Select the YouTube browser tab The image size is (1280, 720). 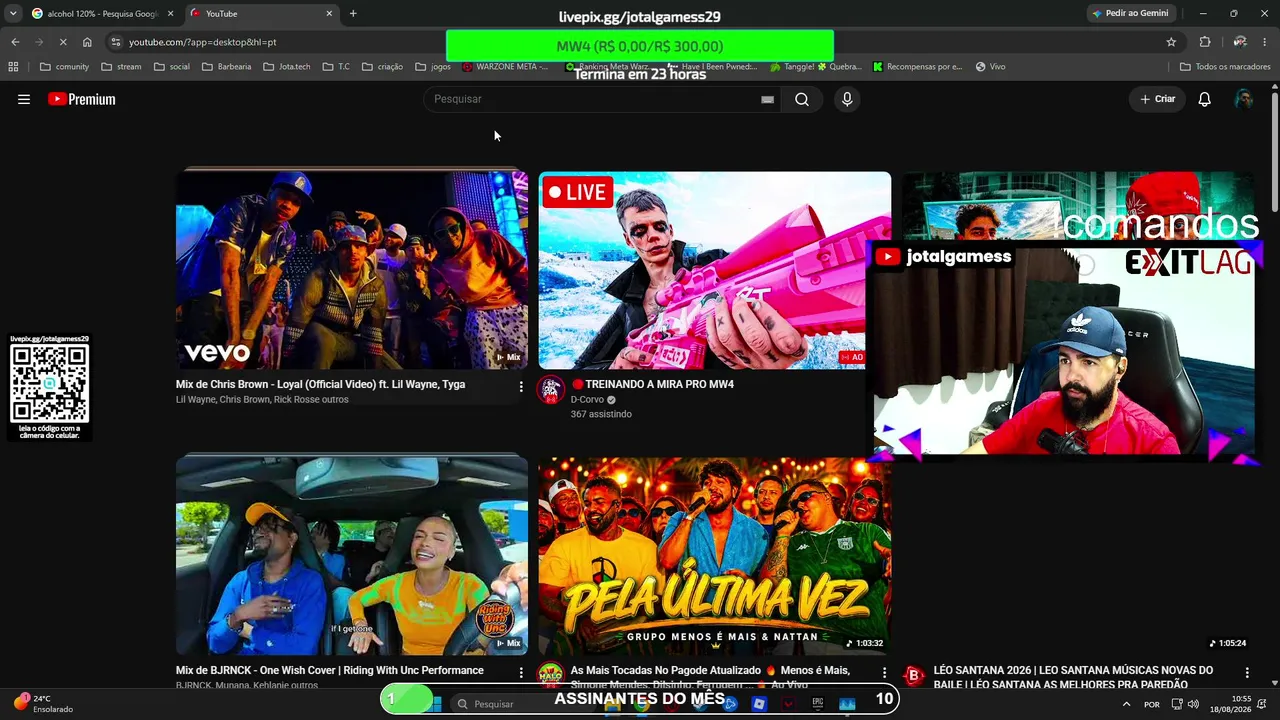[262, 14]
